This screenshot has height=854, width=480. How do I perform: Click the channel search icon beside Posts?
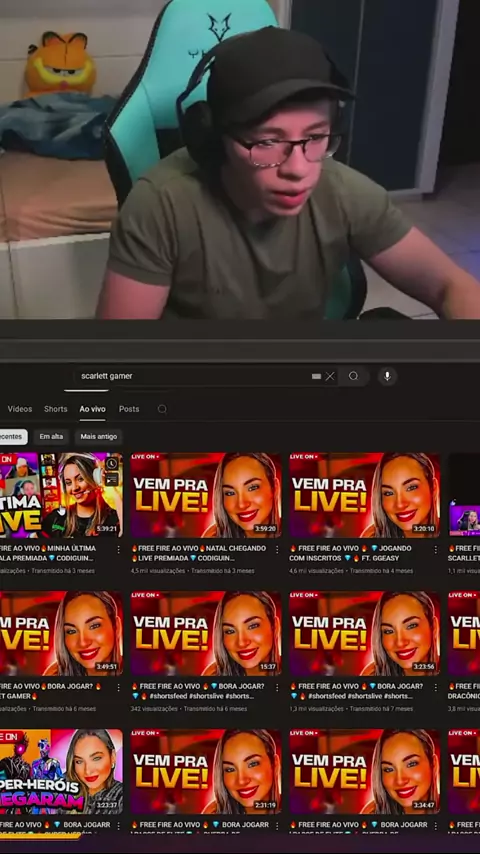pyautogui.click(x=162, y=409)
